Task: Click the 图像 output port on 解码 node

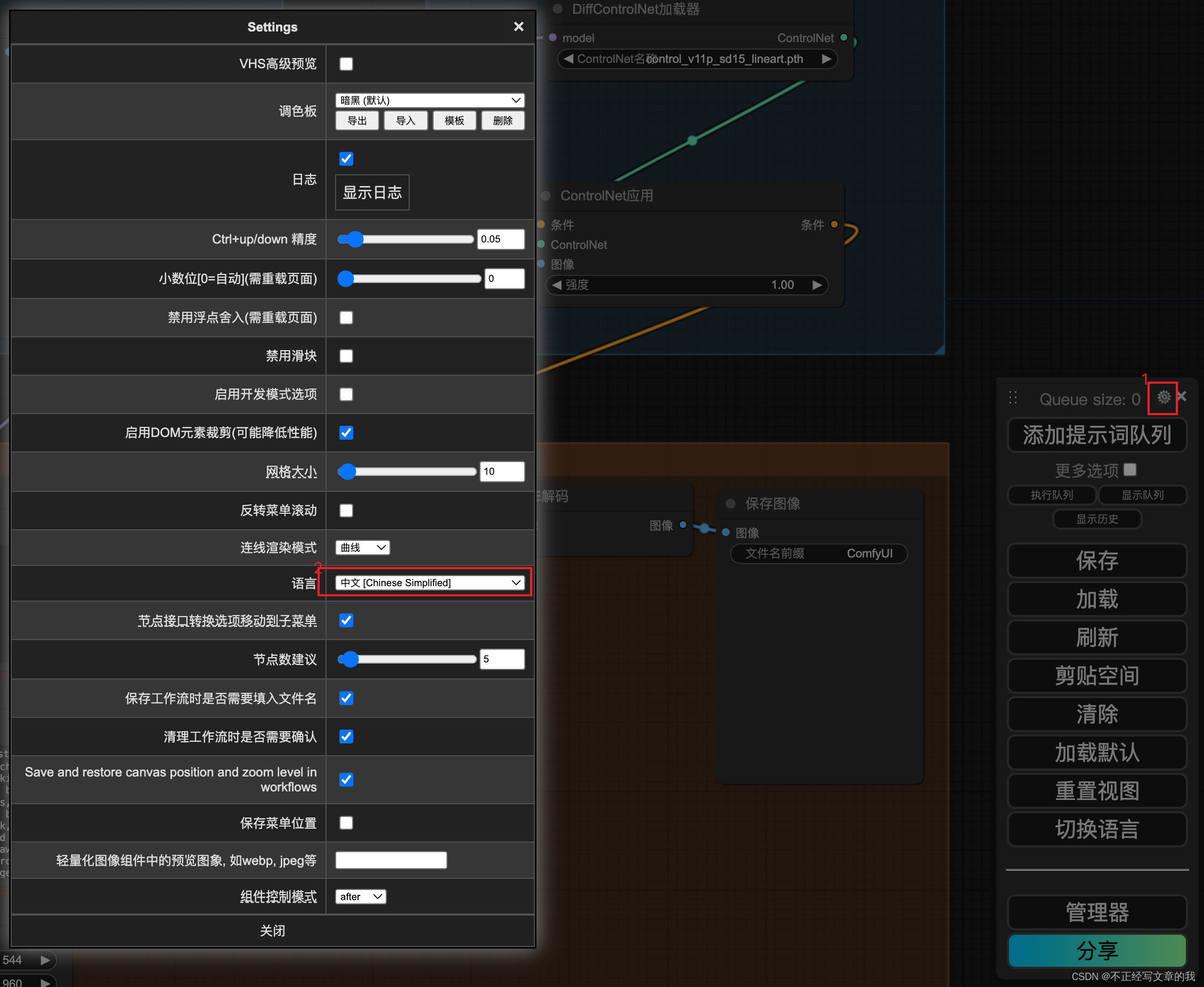Action: tap(683, 524)
